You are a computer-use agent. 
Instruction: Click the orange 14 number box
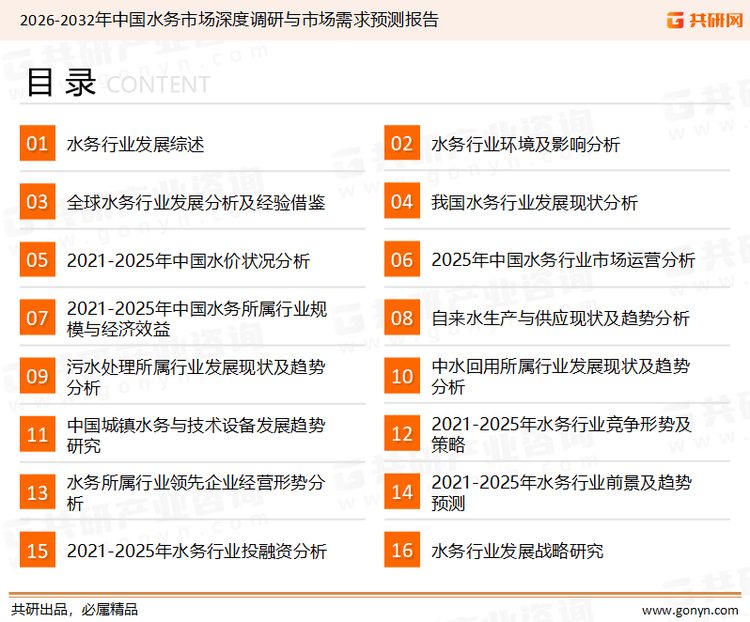(402, 492)
